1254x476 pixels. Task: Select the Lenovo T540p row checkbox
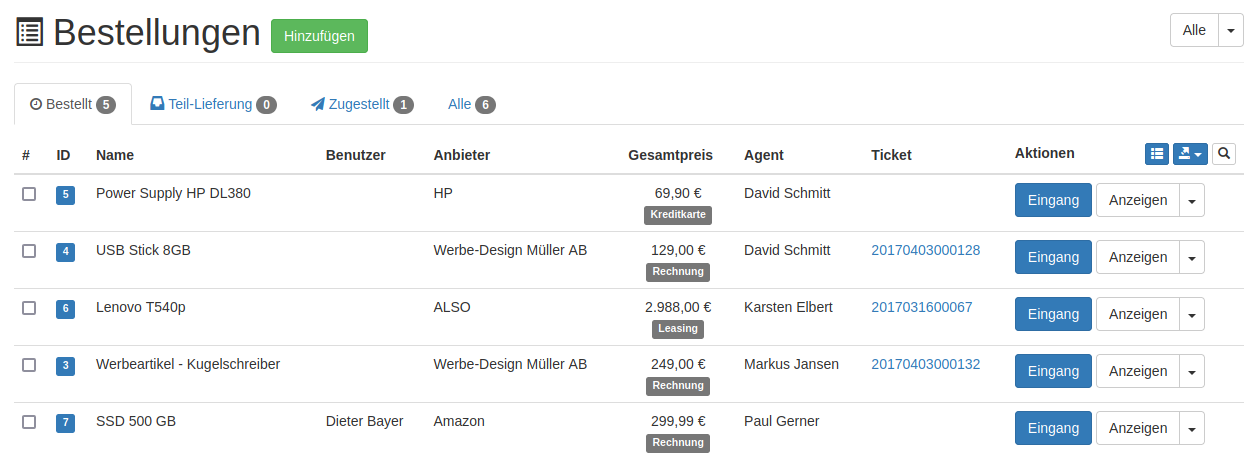click(29, 308)
